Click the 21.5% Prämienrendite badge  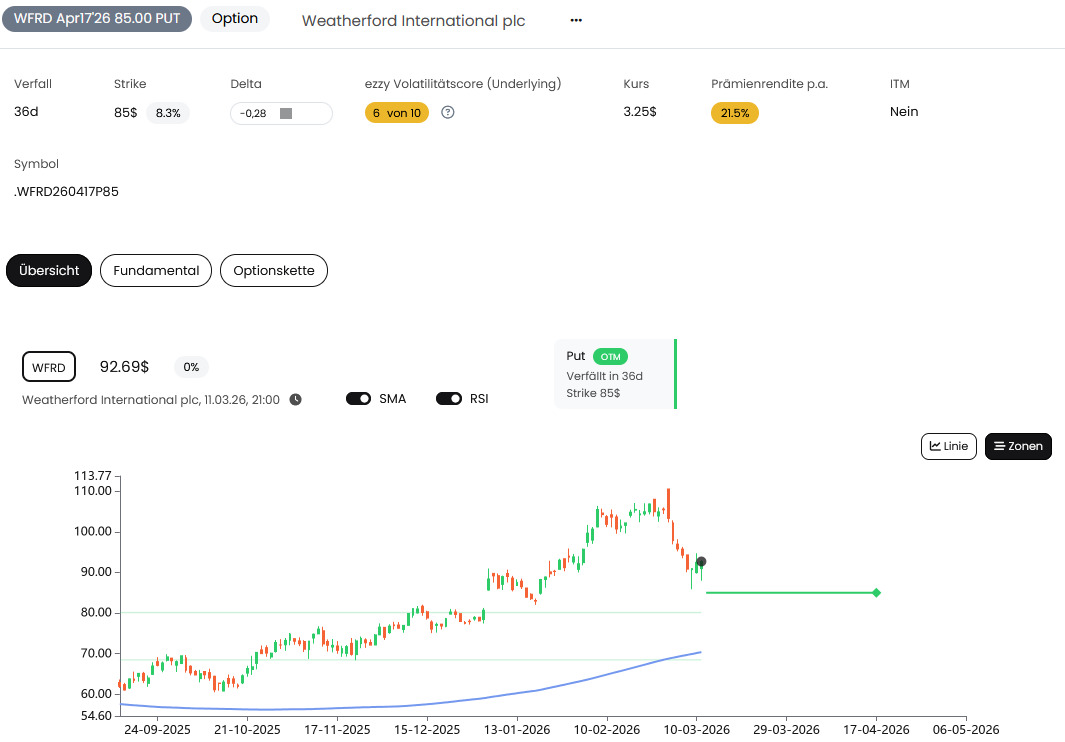[735, 113]
